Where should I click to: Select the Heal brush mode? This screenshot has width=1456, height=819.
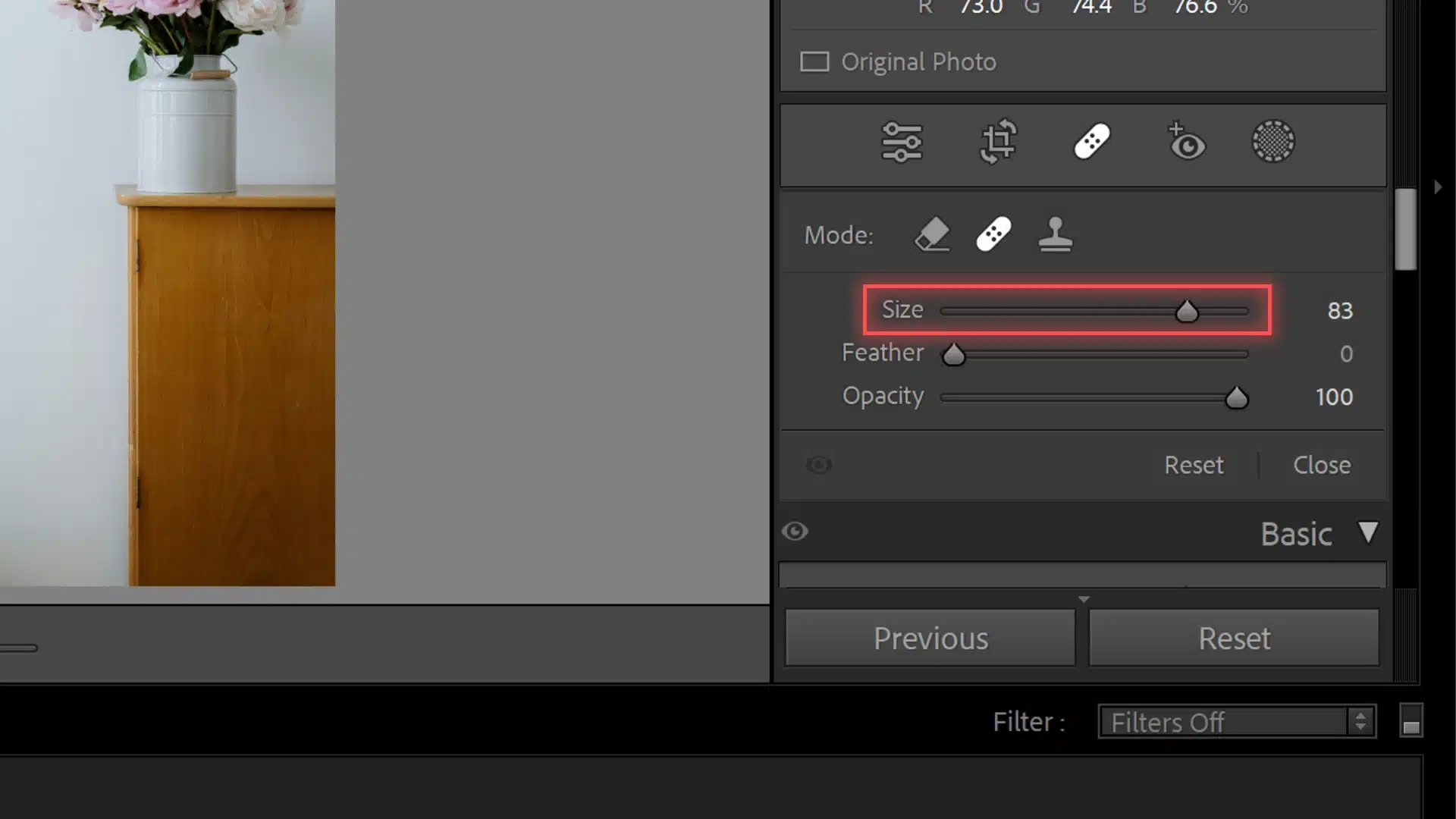(x=992, y=234)
